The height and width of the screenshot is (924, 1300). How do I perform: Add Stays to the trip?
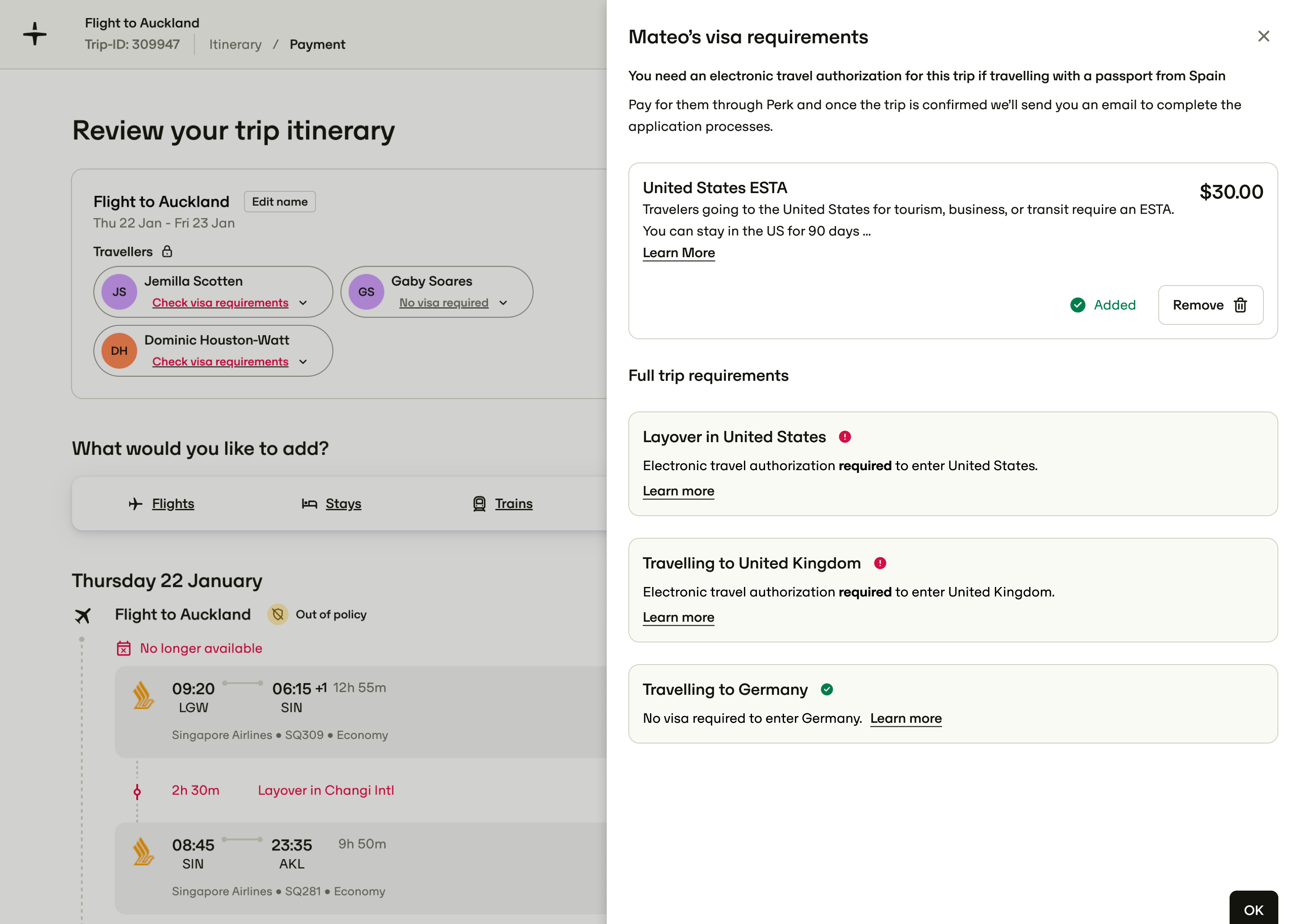(x=331, y=504)
